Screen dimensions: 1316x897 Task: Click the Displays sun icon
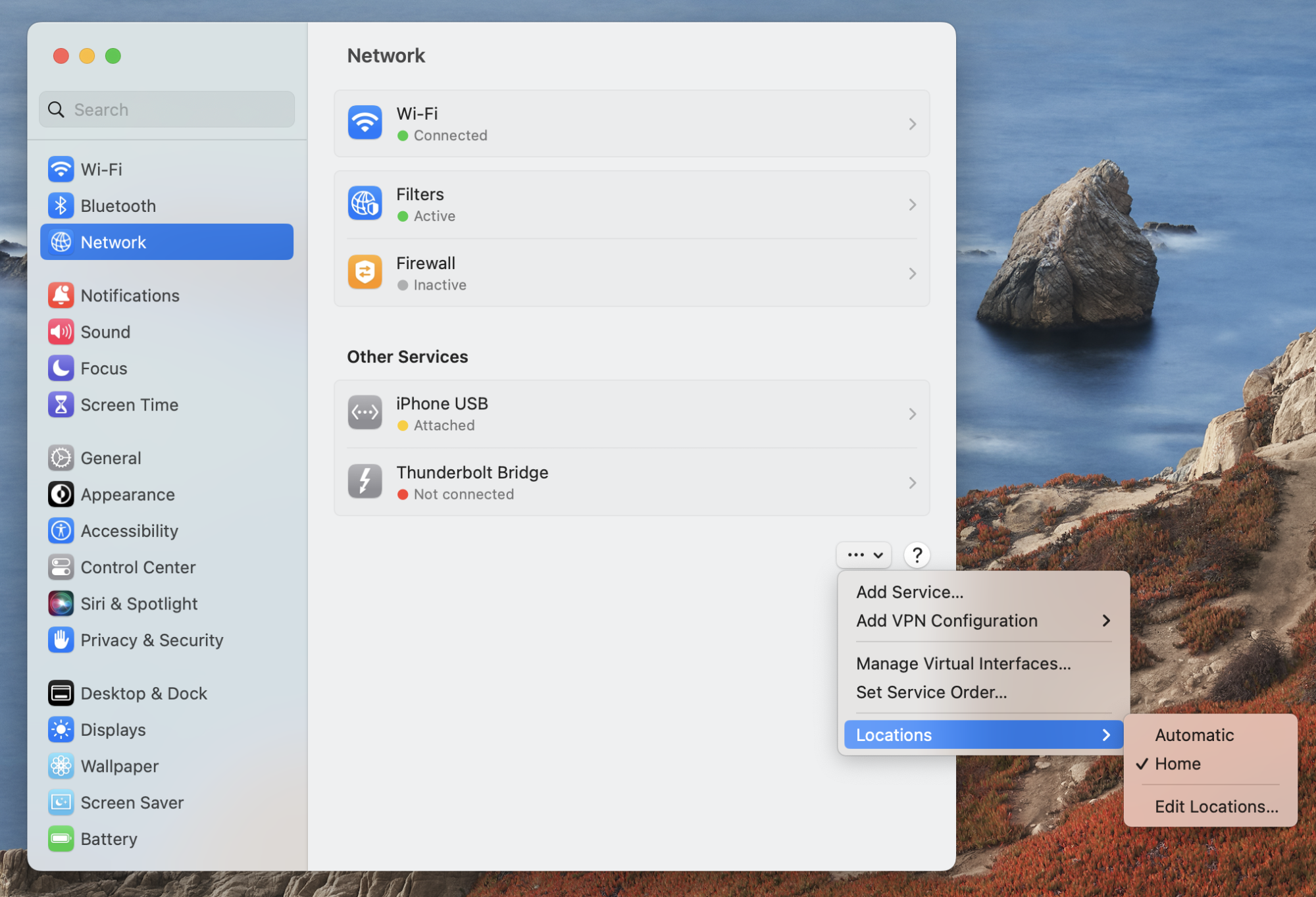tap(61, 730)
